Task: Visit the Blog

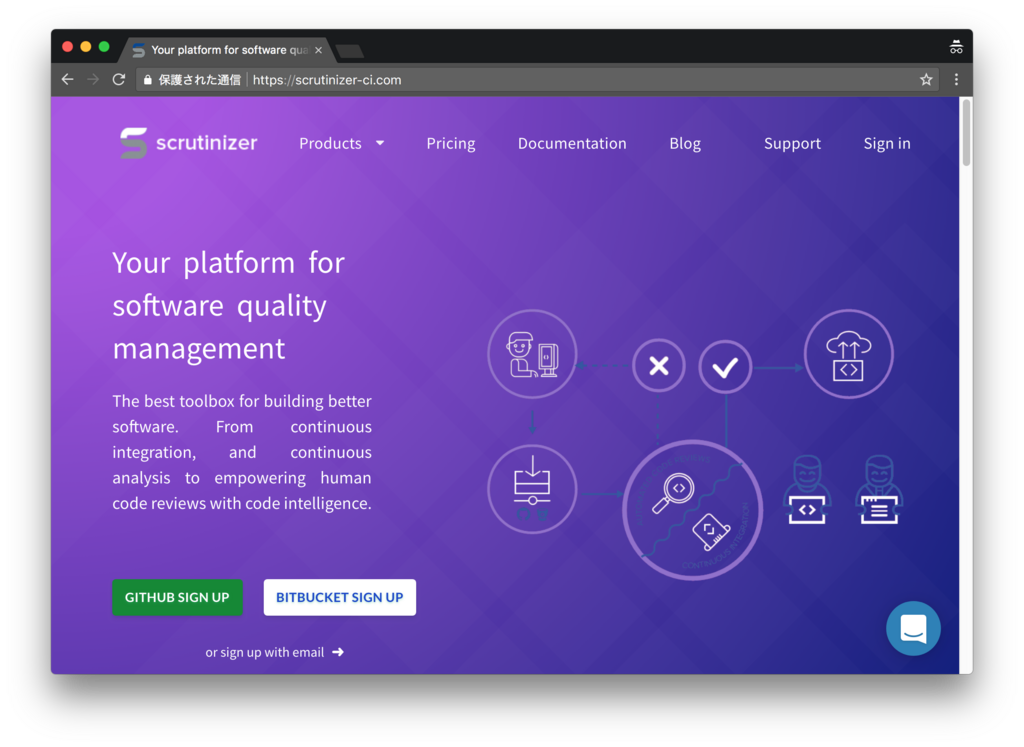Action: pyautogui.click(x=685, y=143)
